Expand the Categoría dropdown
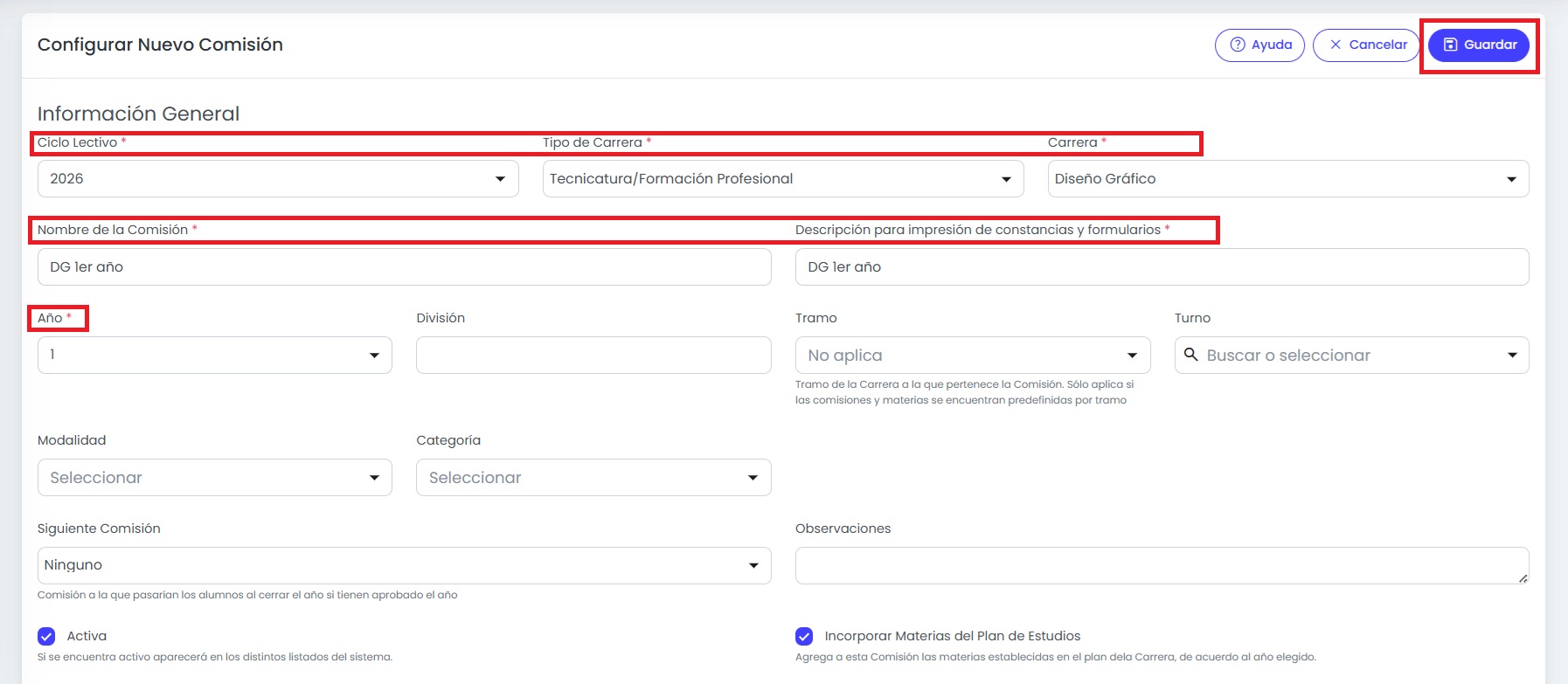 coord(593,477)
